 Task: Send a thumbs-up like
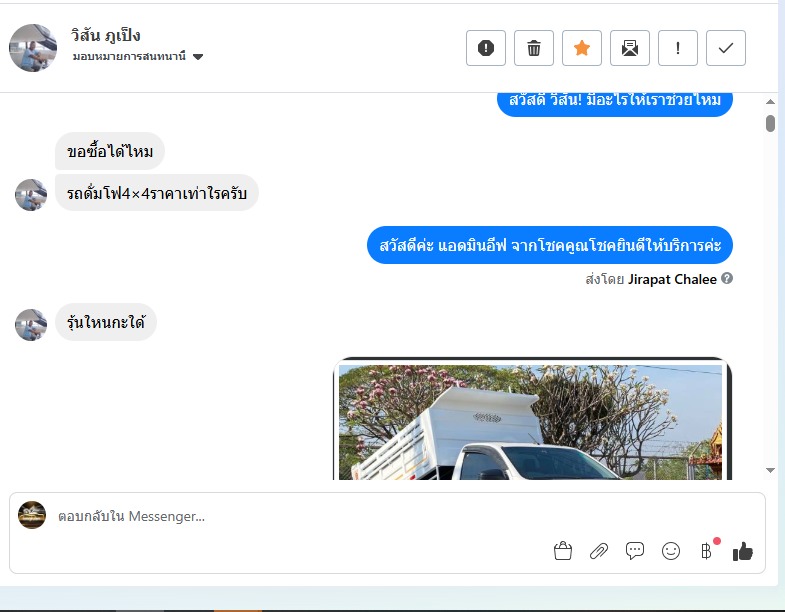[742, 551]
